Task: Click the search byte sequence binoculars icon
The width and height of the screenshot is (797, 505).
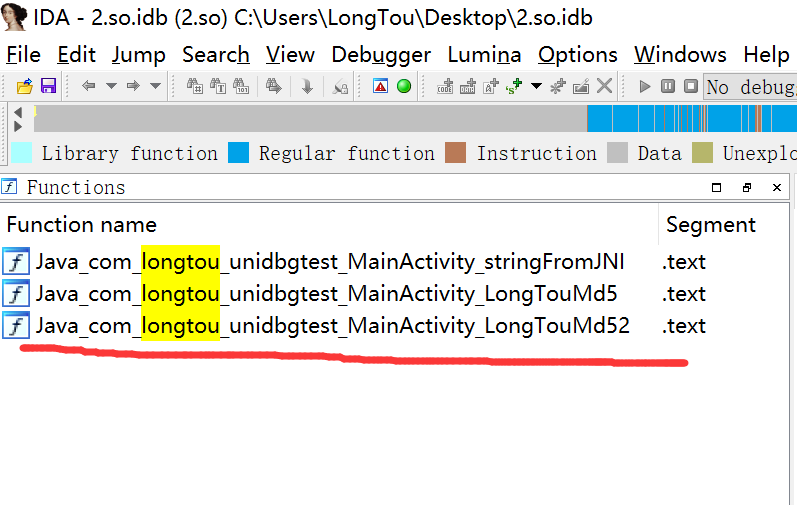Action: 241,86
